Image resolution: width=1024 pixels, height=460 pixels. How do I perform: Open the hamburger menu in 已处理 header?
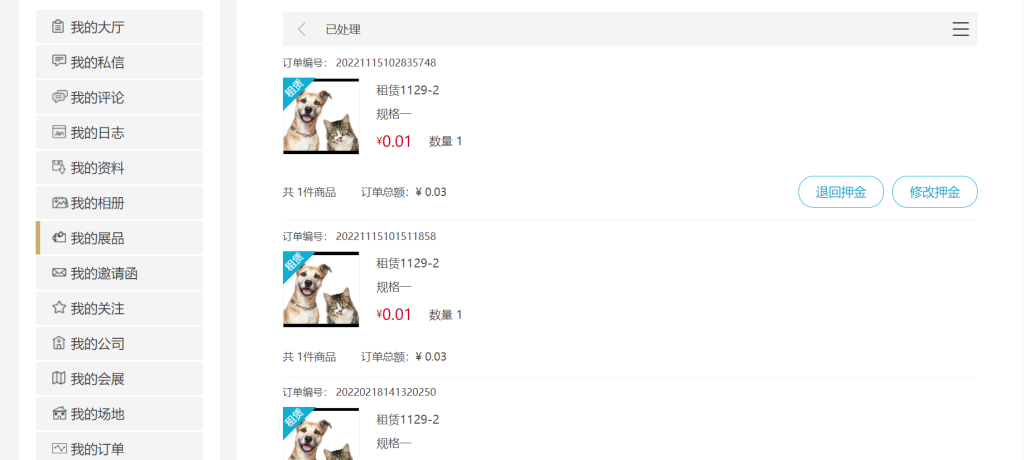[960, 29]
